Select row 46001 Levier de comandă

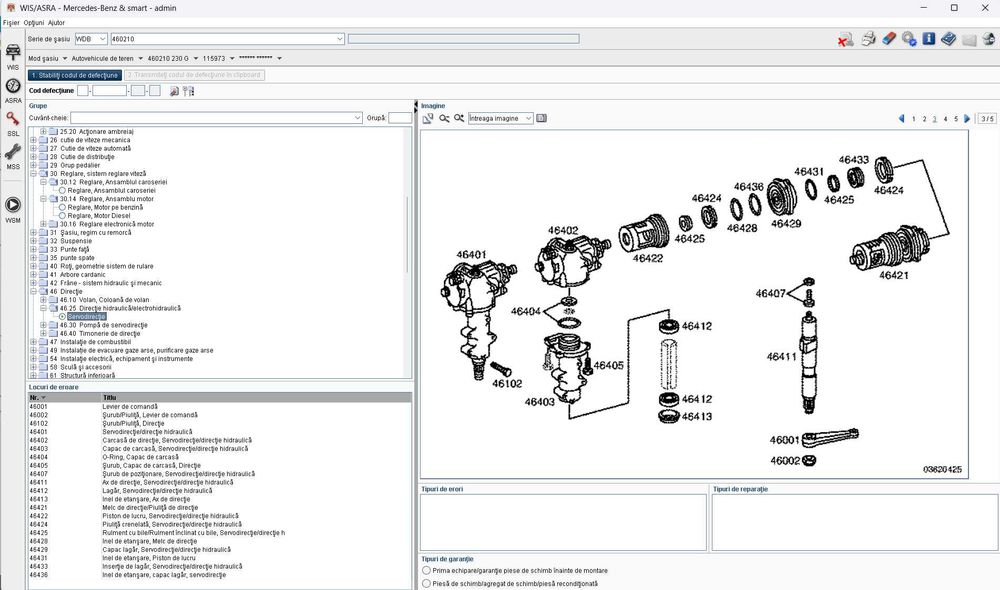(x=219, y=406)
